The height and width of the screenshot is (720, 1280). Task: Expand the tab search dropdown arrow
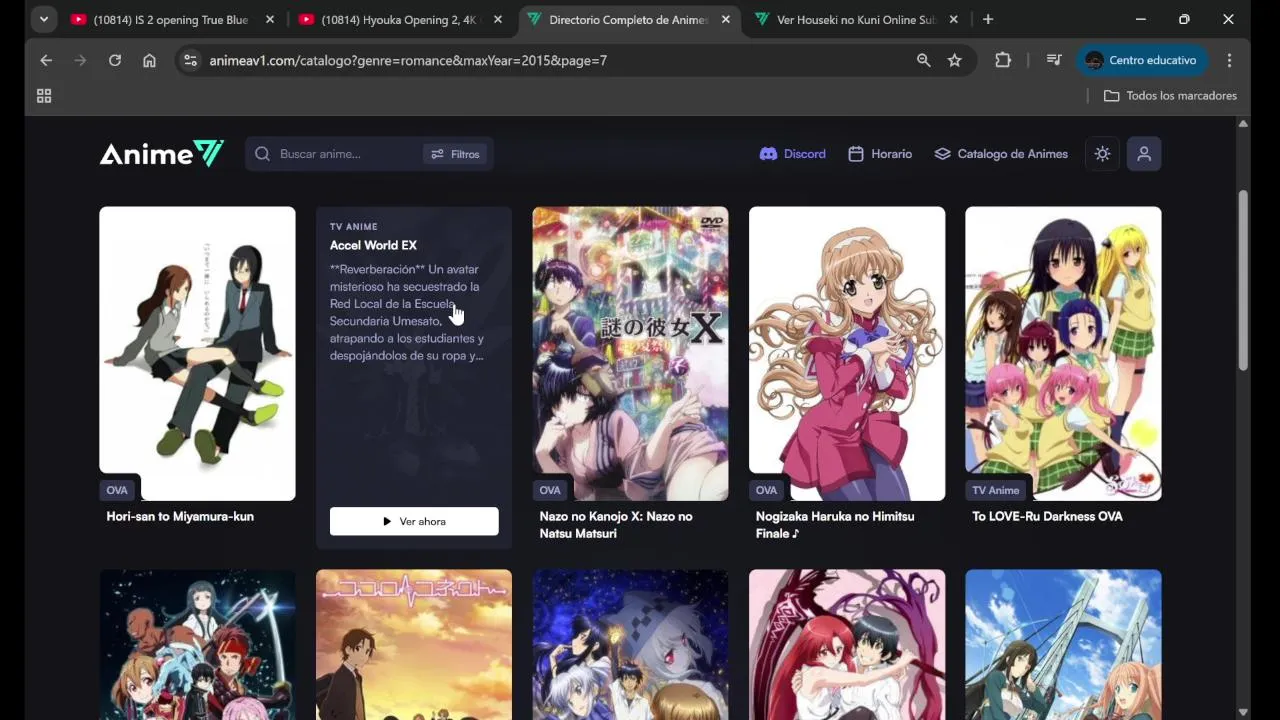(43, 19)
